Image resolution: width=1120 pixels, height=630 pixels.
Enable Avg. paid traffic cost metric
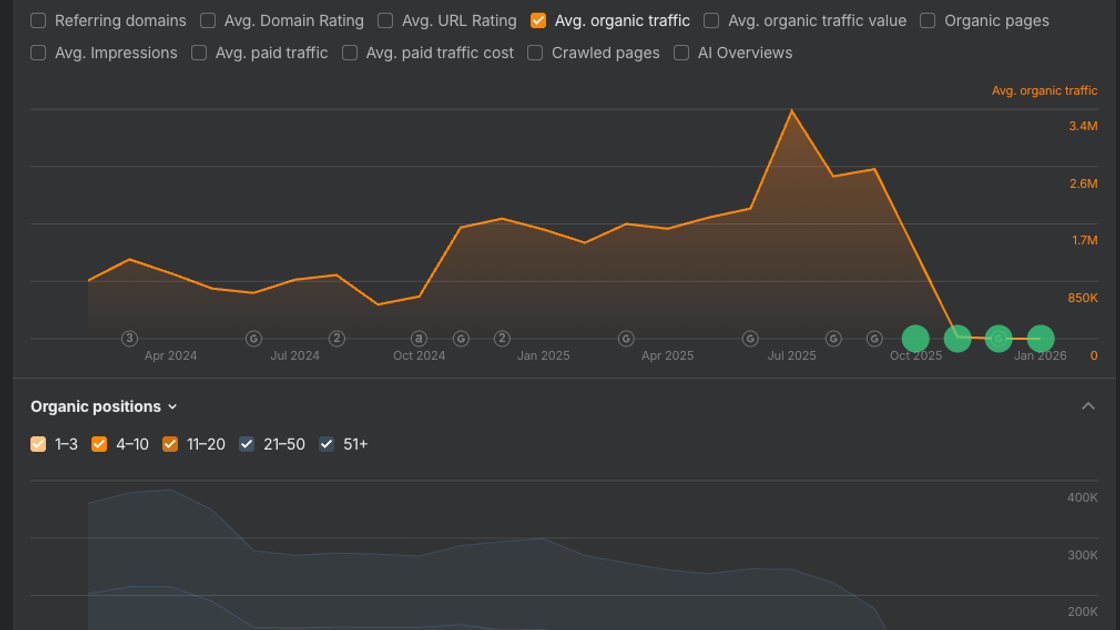click(350, 53)
